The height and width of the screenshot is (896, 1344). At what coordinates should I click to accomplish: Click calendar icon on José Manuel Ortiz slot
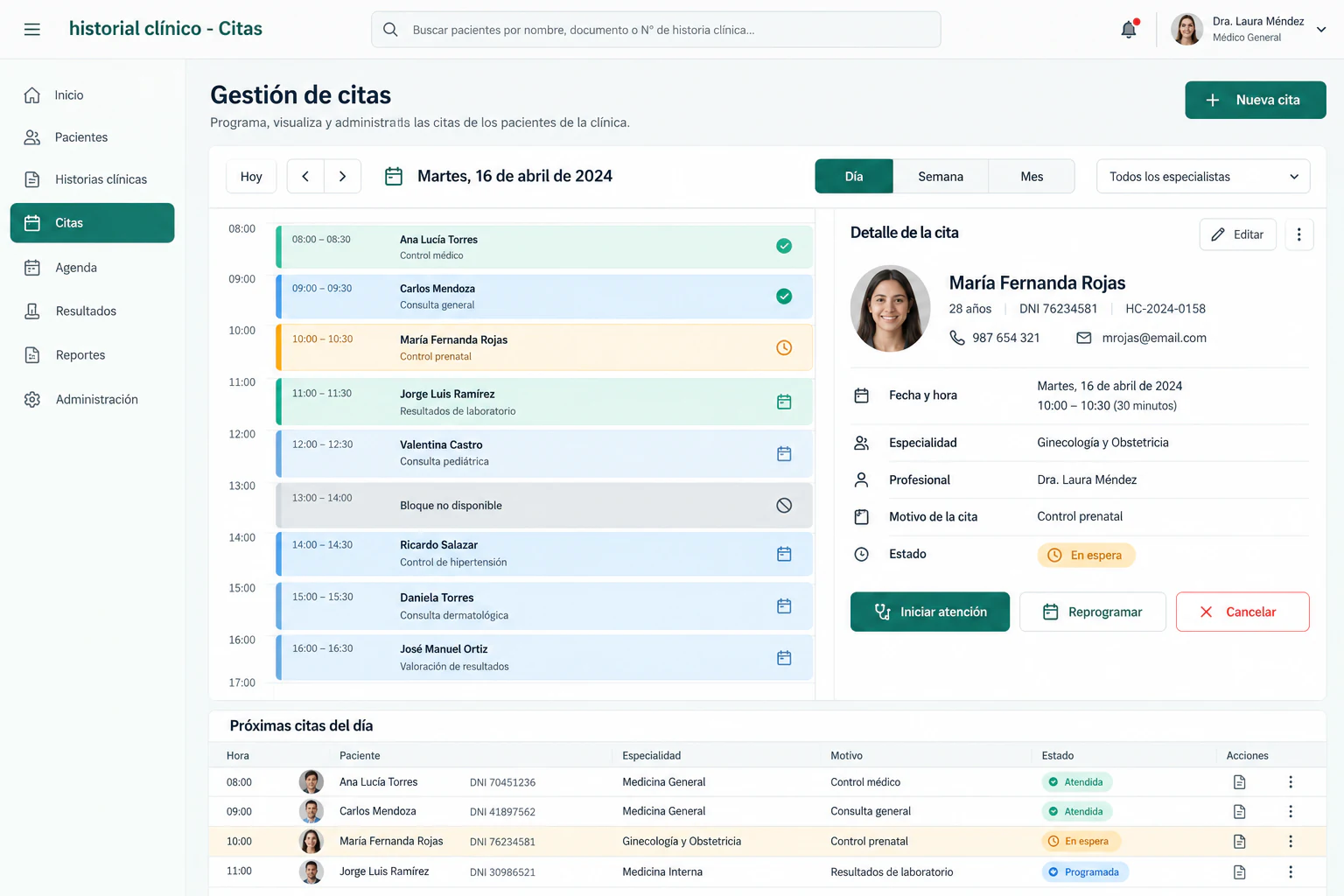[784, 658]
